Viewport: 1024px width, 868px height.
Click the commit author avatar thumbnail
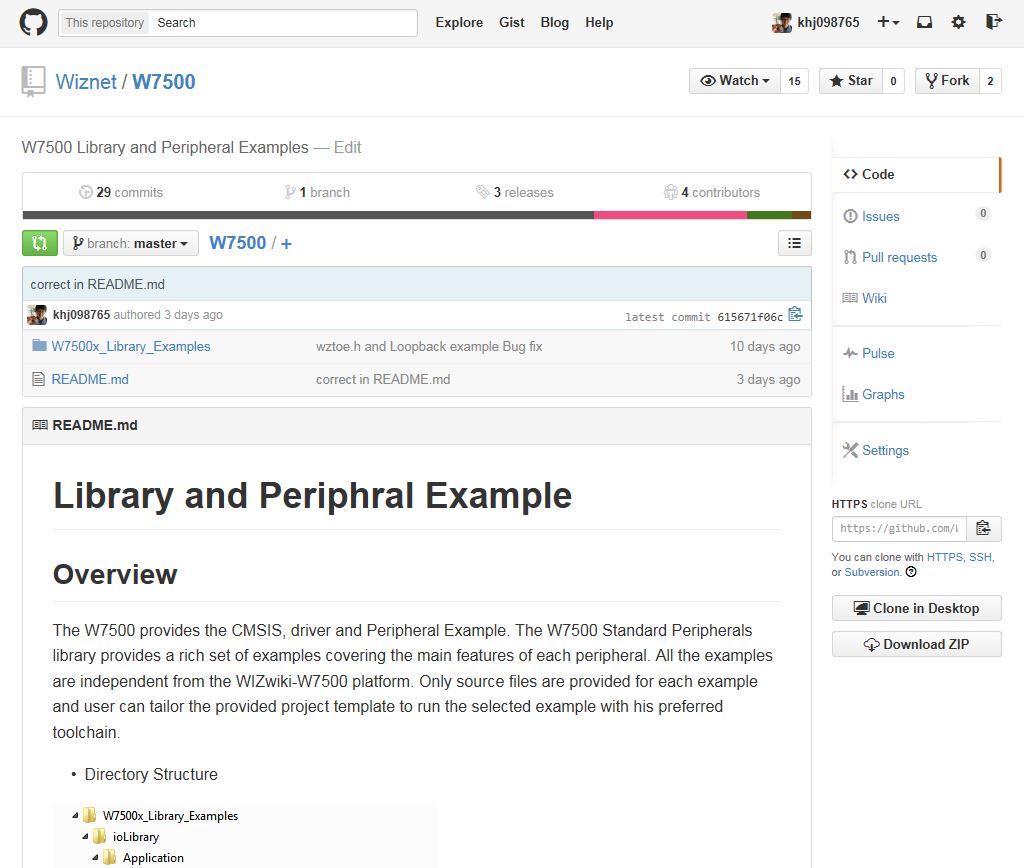click(37, 315)
